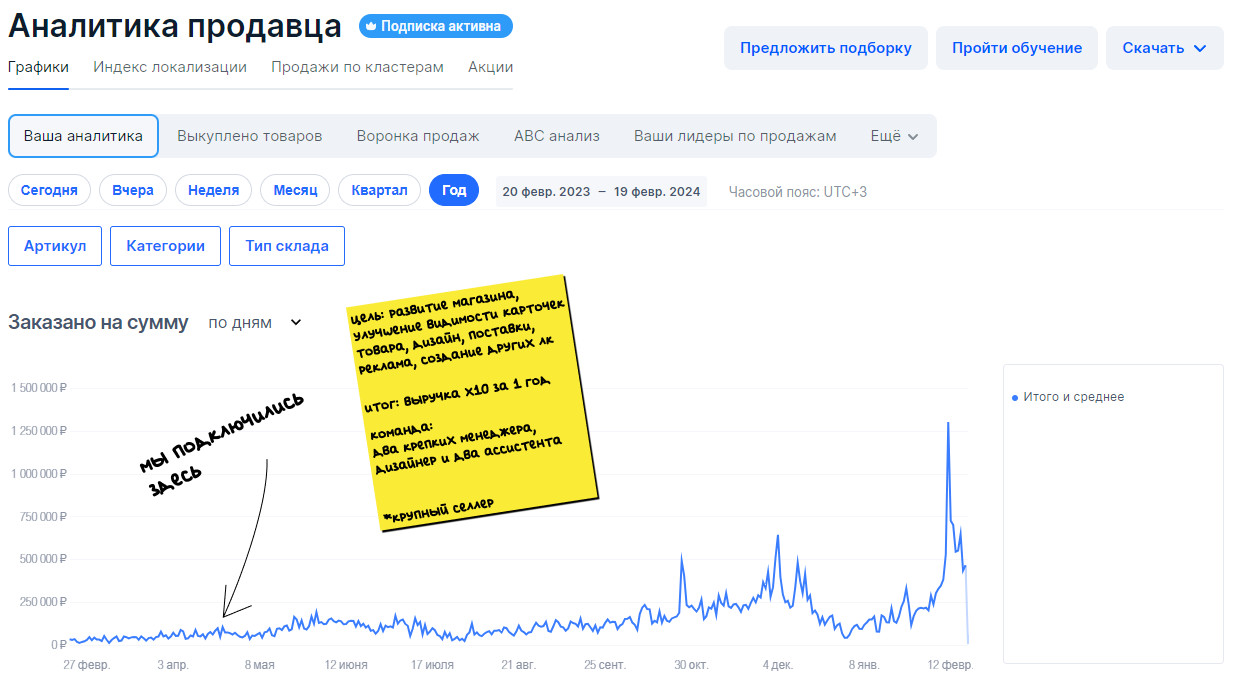The height and width of the screenshot is (694, 1238).
Task: Select the Выкуплено товаров section
Action: (x=249, y=136)
